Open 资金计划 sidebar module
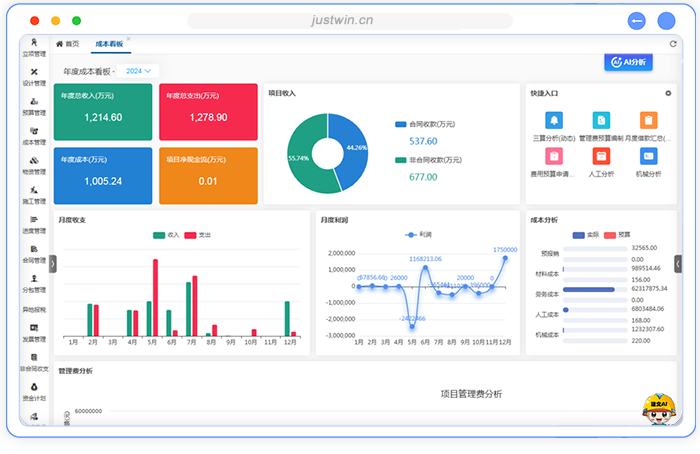Image resolution: width=700 pixels, height=454 pixels. click(34, 391)
